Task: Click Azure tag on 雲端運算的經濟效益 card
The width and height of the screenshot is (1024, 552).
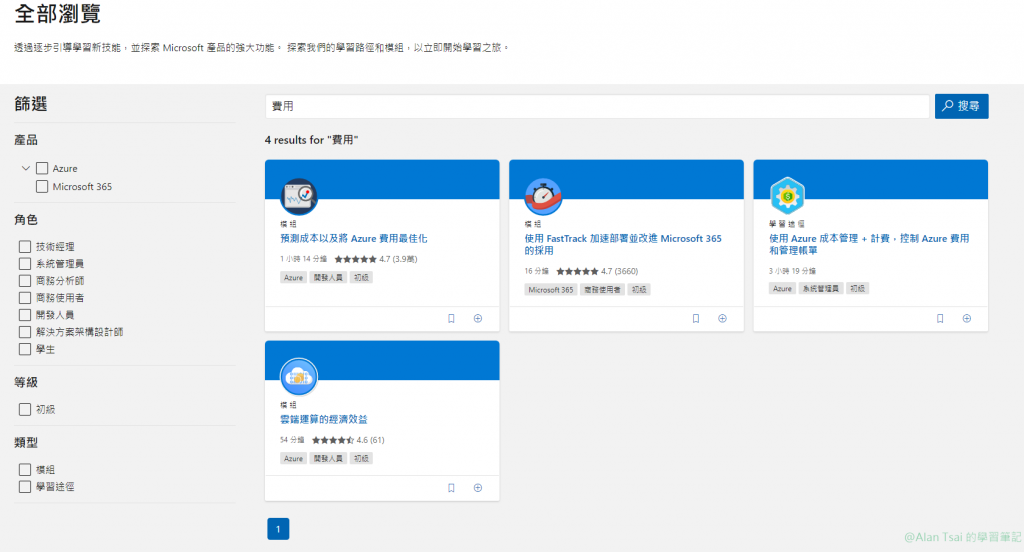Action: [293, 459]
